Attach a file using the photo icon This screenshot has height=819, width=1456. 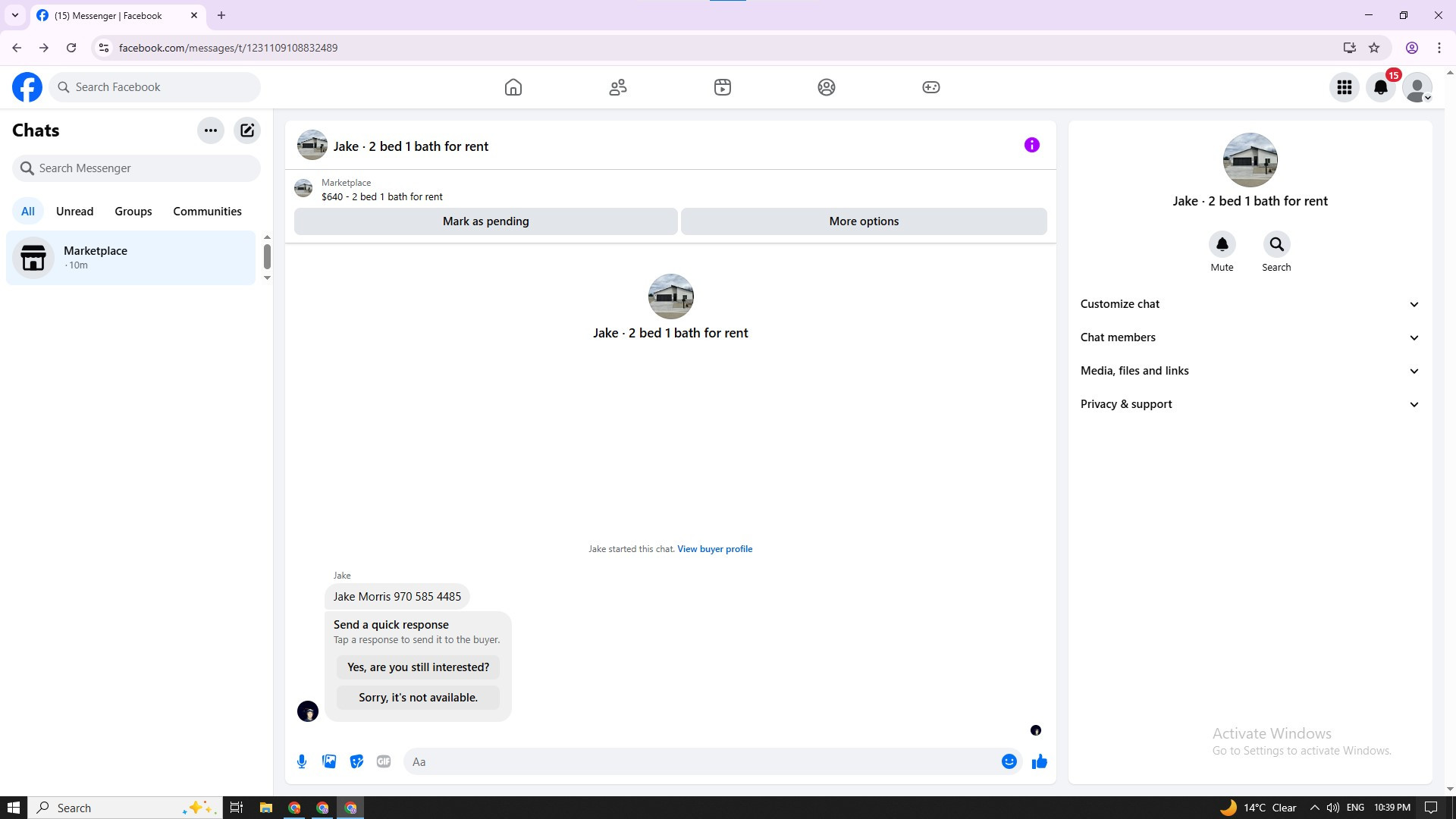pos(329,761)
